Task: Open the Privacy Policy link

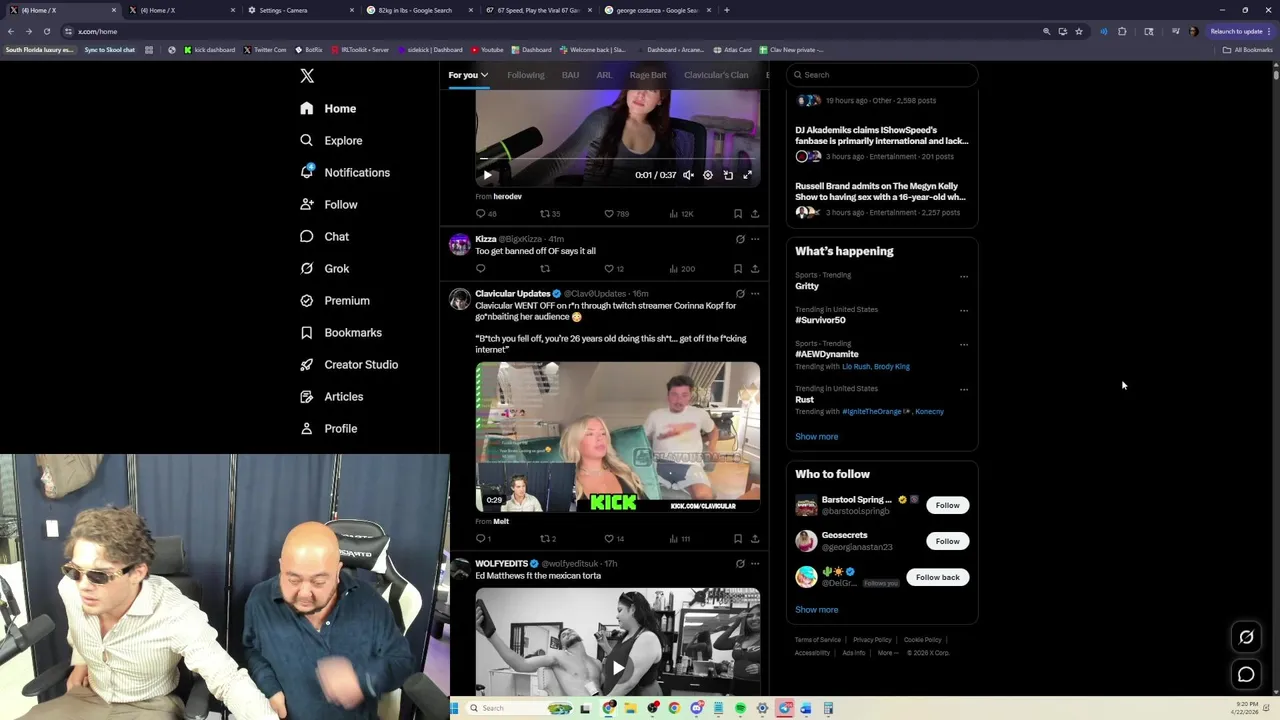Action: pos(872,640)
